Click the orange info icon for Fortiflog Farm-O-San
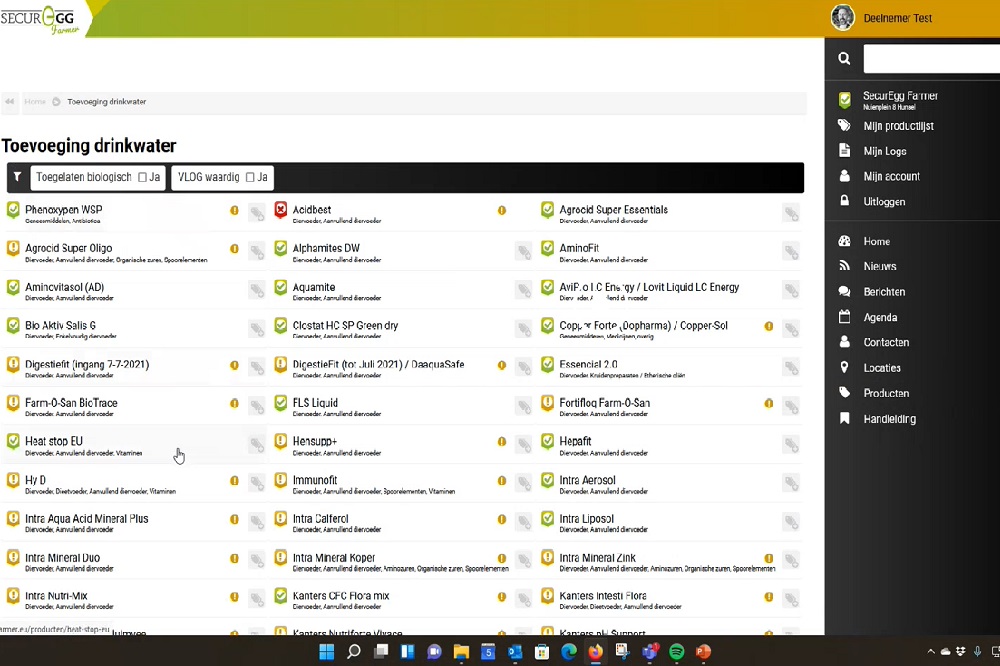This screenshot has height=666, width=1000. (x=768, y=403)
